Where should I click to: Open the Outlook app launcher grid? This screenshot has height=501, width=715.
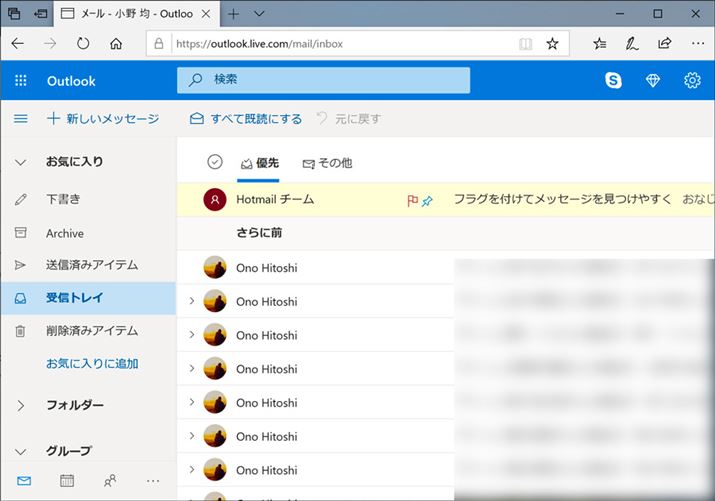pyautogui.click(x=21, y=81)
